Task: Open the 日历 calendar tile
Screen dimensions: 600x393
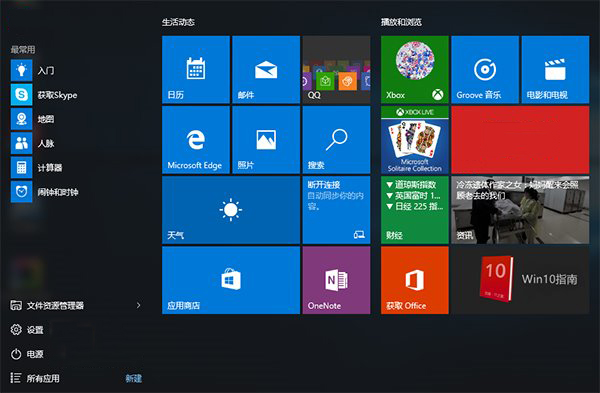Action: (x=196, y=69)
